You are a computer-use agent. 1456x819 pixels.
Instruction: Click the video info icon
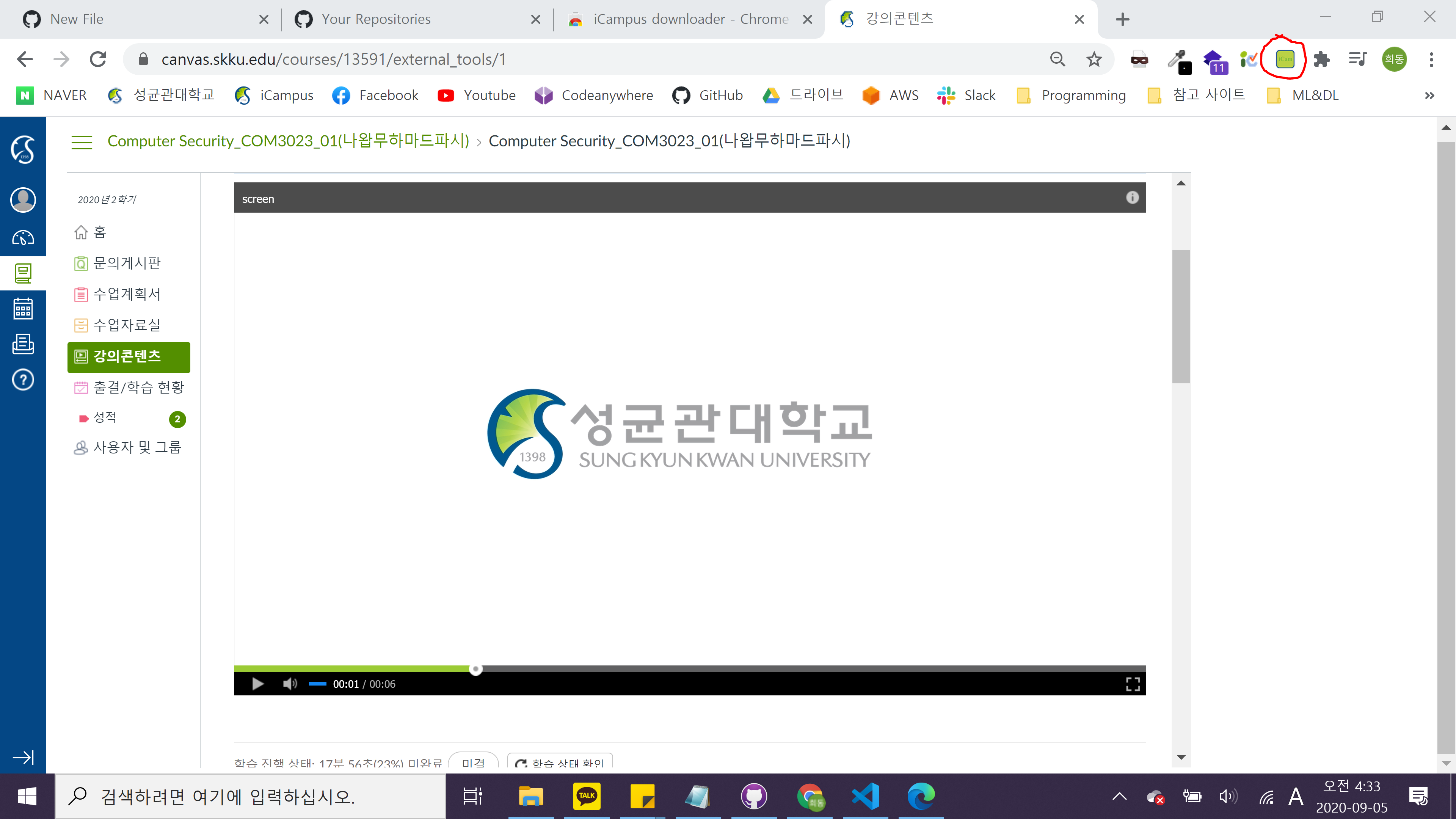click(1131, 197)
